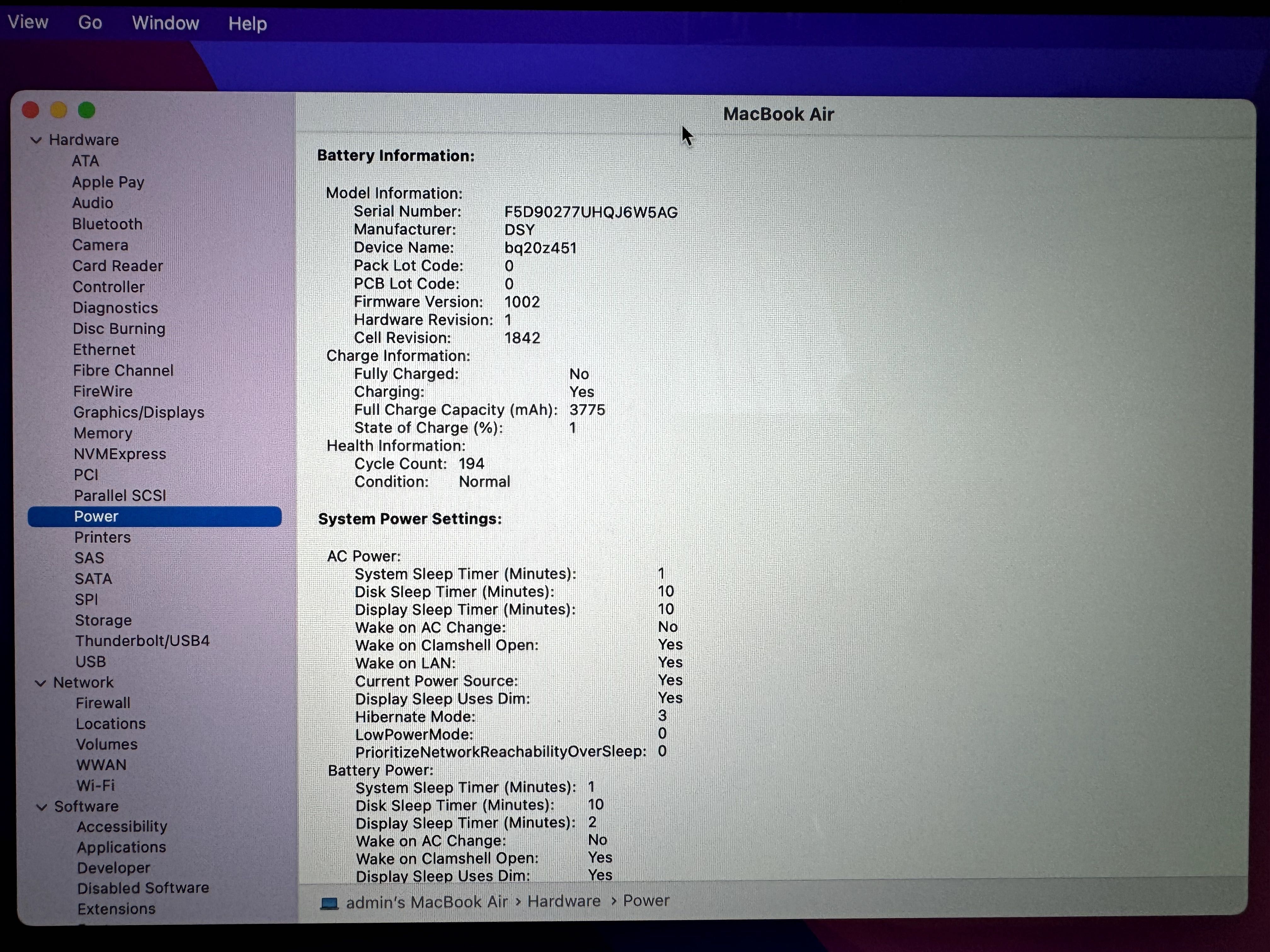Image resolution: width=1270 pixels, height=952 pixels.
Task: Click the Manufacturer value DSY
Action: point(519,231)
